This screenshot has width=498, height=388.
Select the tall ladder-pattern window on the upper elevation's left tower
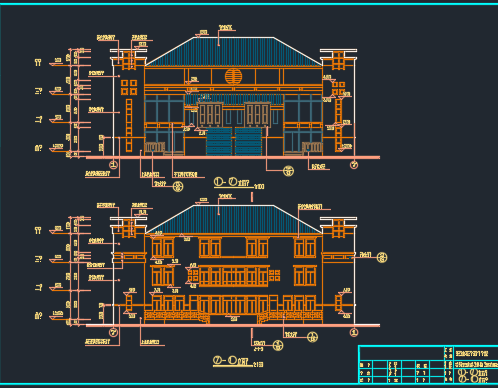coord(129,125)
